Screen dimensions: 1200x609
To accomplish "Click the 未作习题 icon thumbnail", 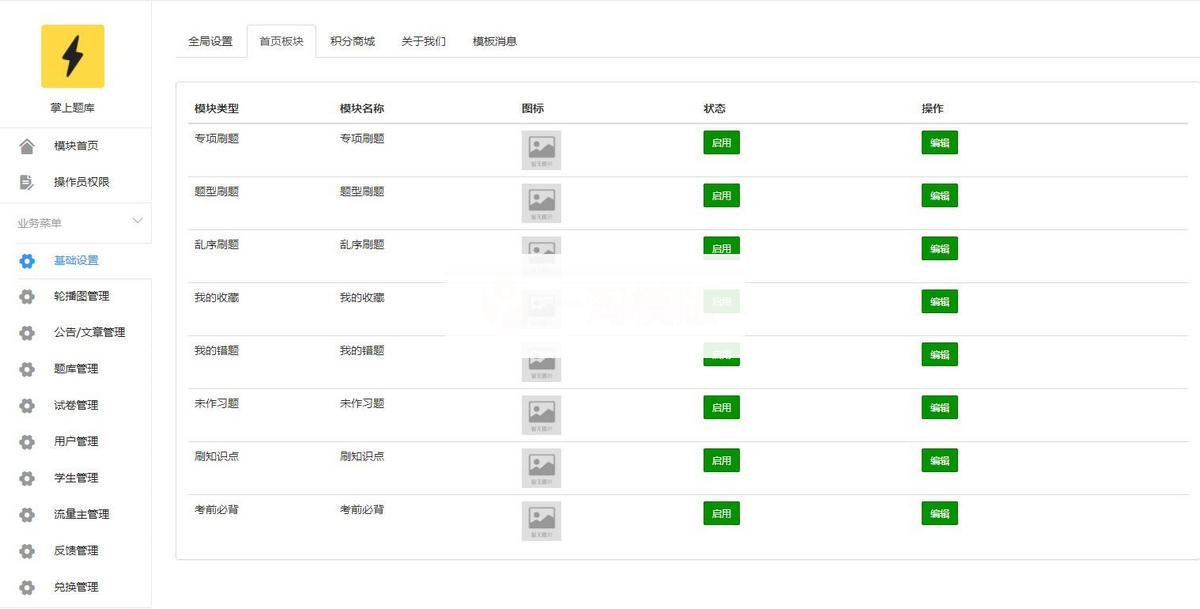I will tap(541, 414).
